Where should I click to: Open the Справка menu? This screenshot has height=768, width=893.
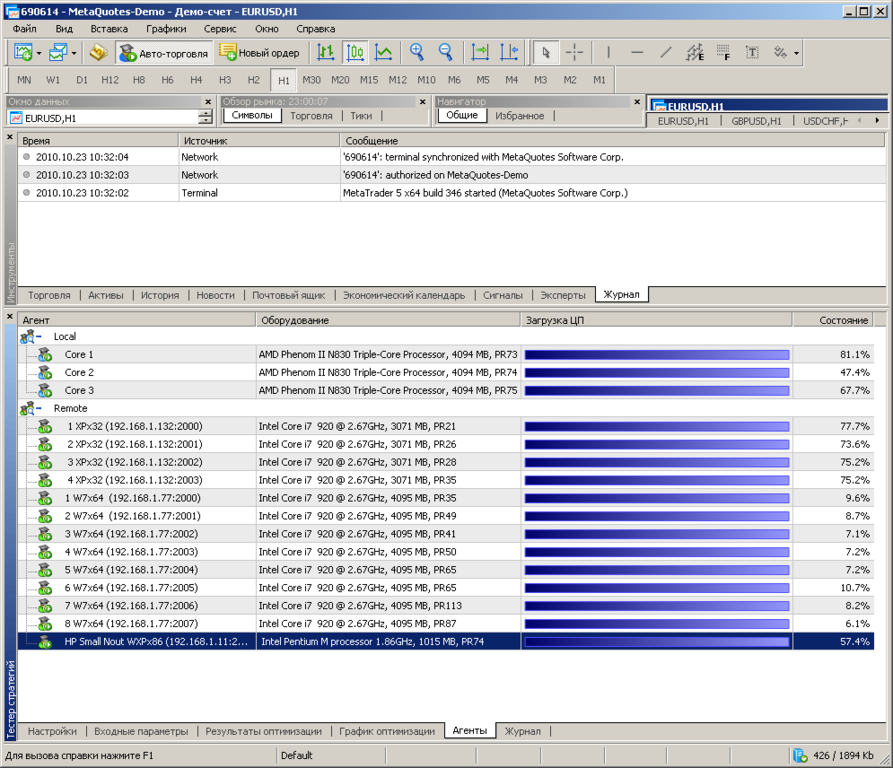pyautogui.click(x=316, y=29)
